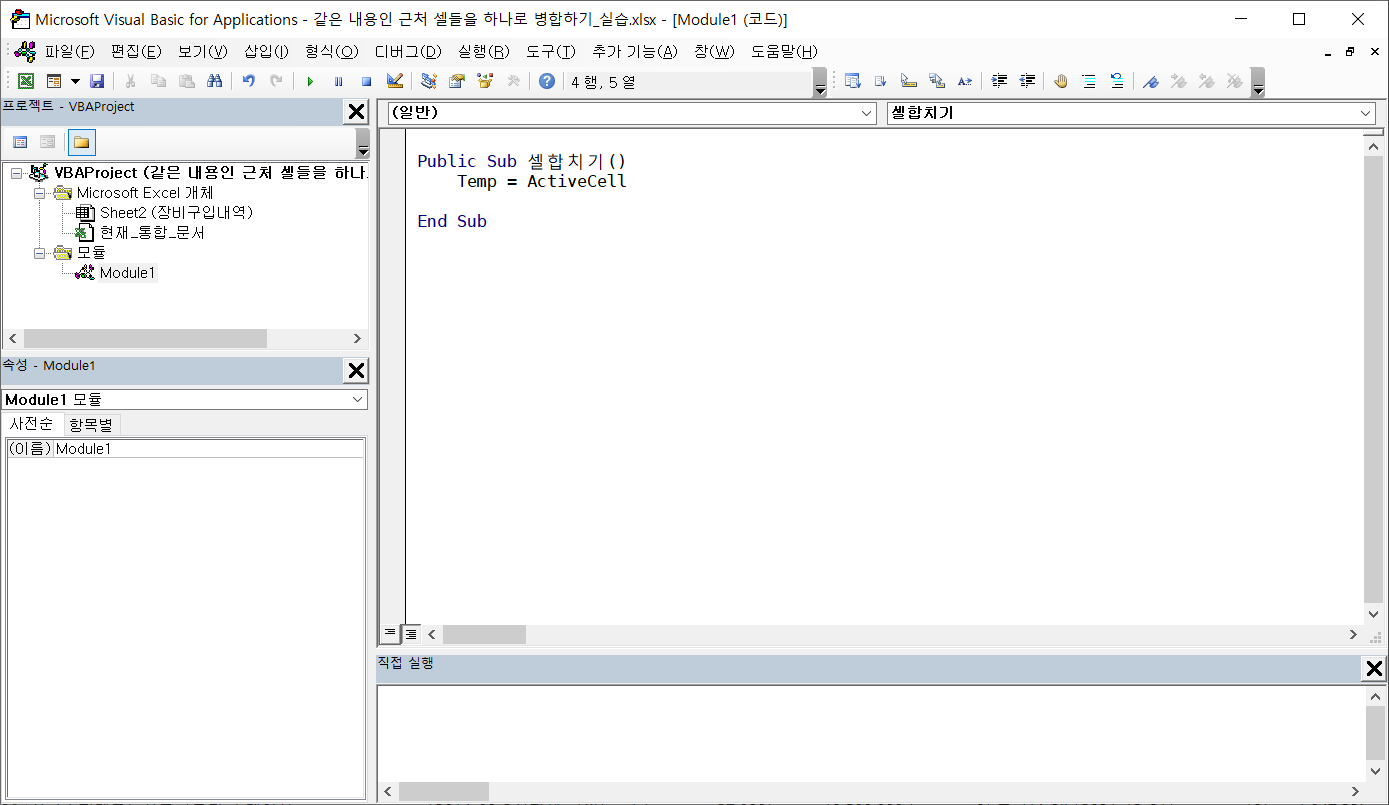The width and height of the screenshot is (1389, 805).
Task: Click the Temp = ActiveCell code line
Action: 542,182
